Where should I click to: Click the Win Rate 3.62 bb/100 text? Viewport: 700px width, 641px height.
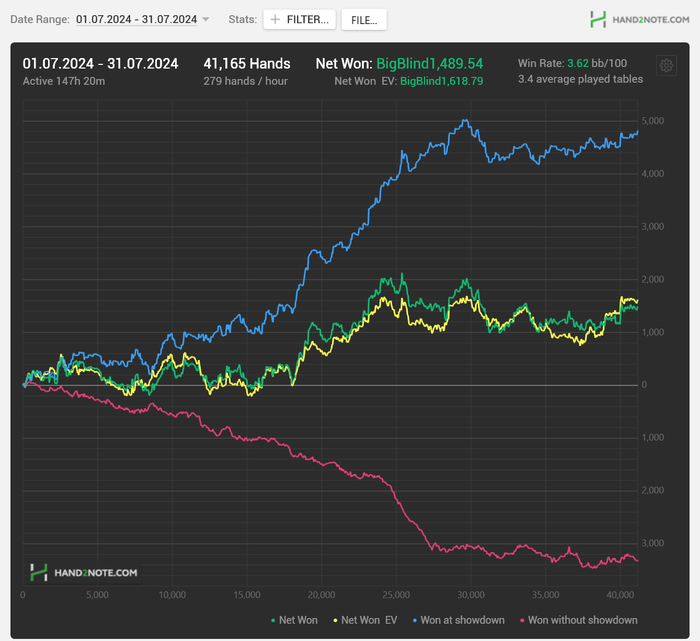(x=572, y=63)
